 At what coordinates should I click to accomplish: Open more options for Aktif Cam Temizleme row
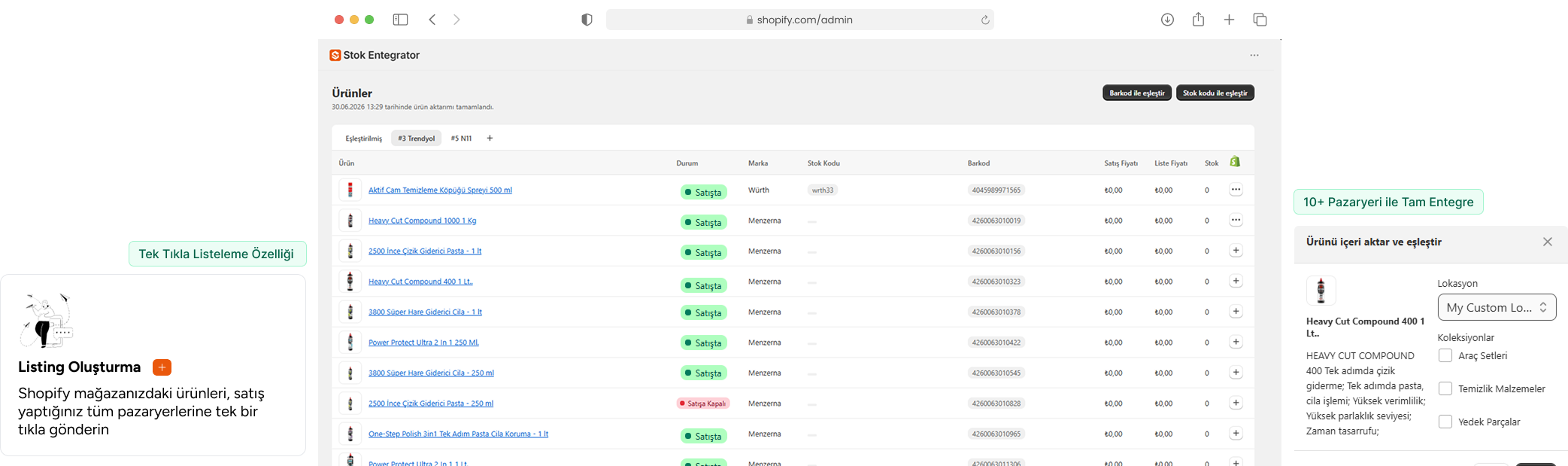tap(1236, 190)
